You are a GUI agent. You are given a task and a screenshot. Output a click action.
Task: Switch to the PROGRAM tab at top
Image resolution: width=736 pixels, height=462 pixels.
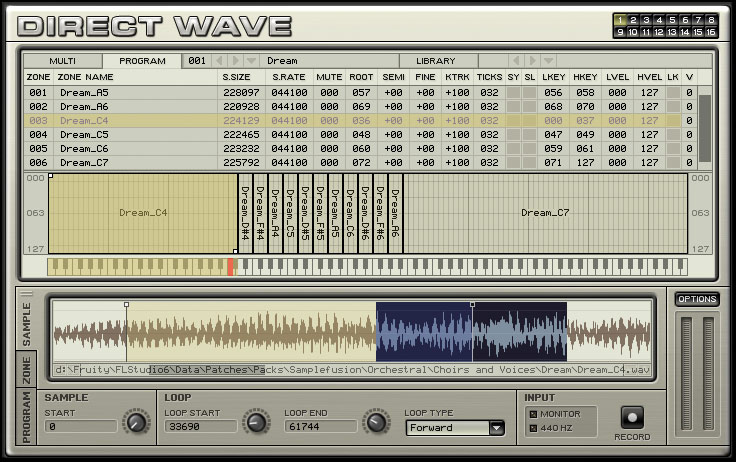142,61
